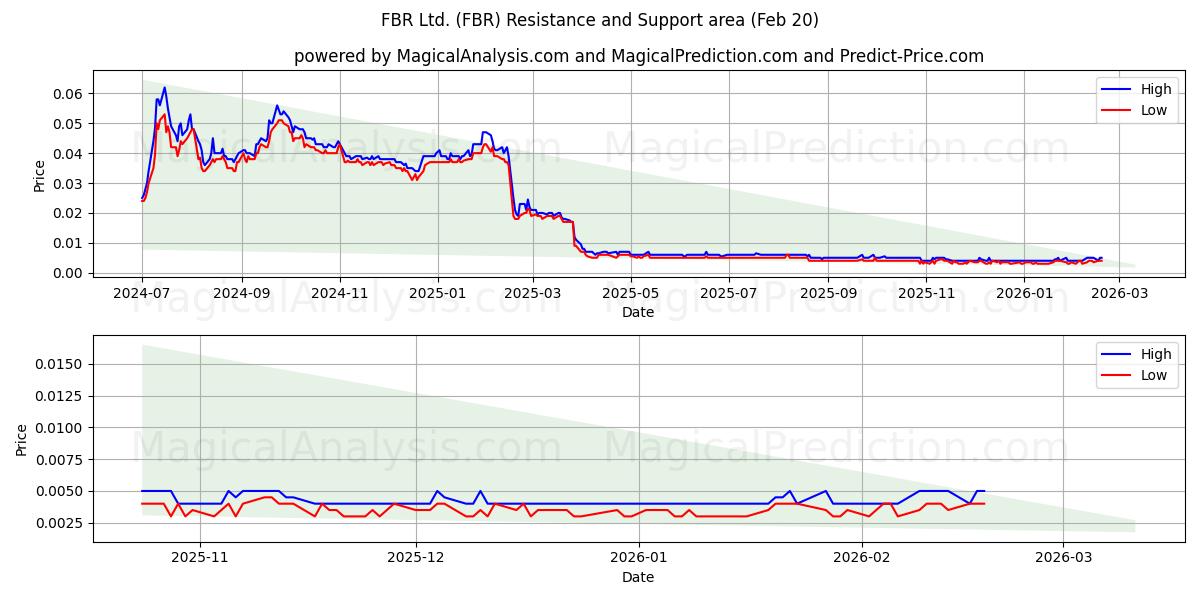Viewport: 1200px width, 600px height.
Task: Click the '2026-01' x-axis label in the bottom chart
Action: [x=639, y=558]
